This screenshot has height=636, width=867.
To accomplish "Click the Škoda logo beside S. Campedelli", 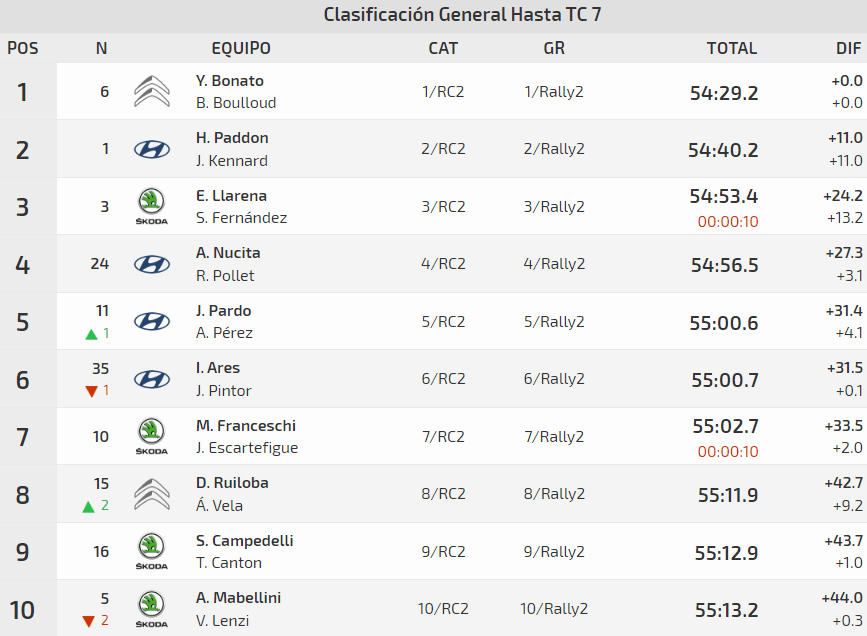I will 152,552.
